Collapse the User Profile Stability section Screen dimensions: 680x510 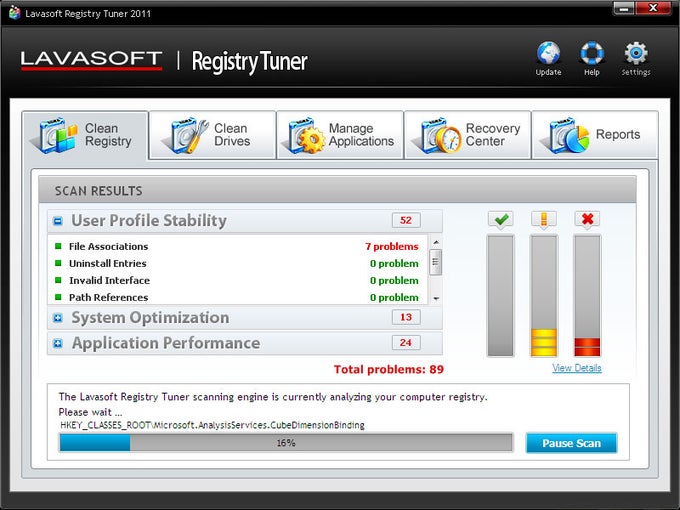[58, 221]
